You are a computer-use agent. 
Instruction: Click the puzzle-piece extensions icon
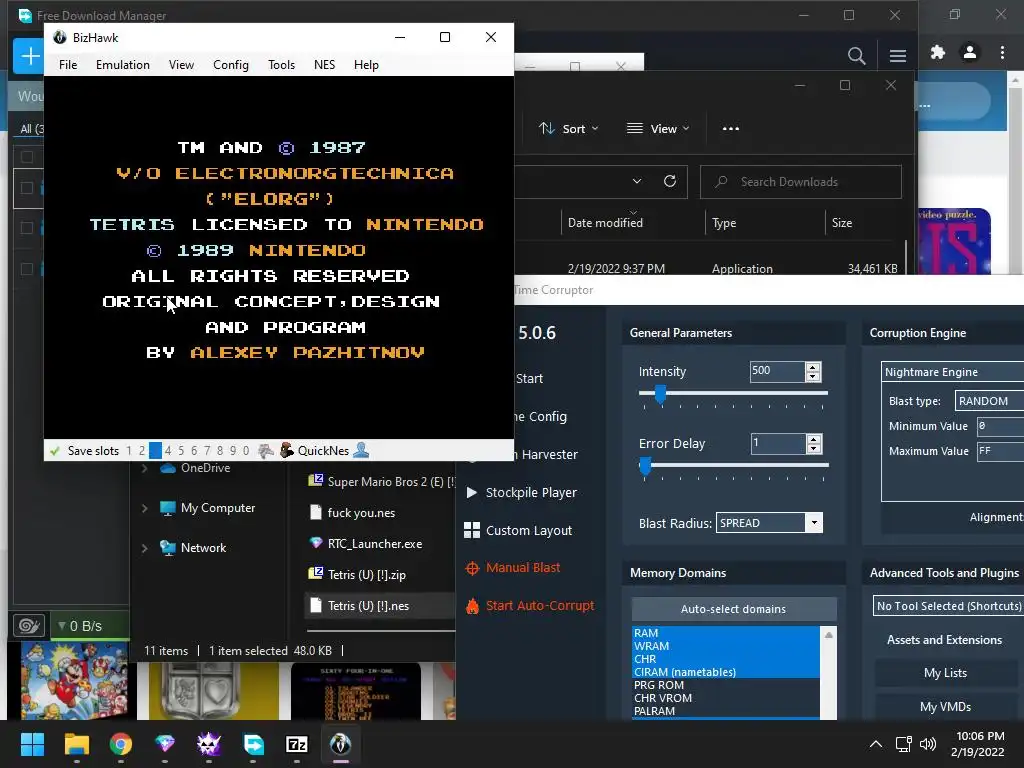(x=938, y=52)
